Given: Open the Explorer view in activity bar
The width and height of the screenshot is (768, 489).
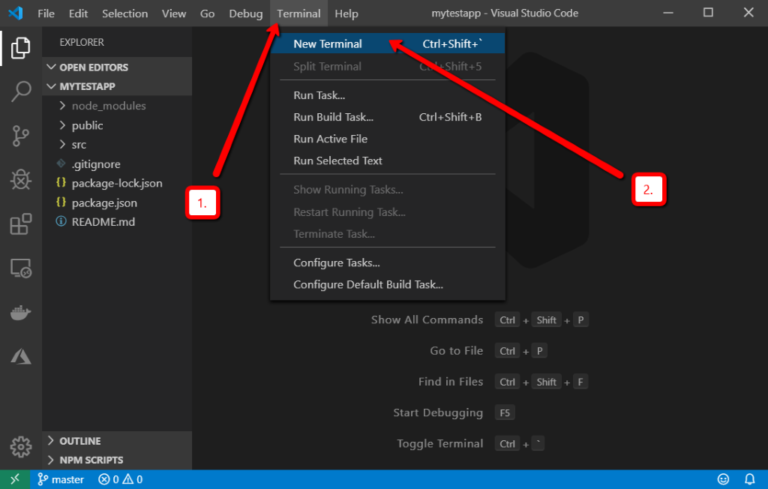Looking at the screenshot, I should pyautogui.click(x=20, y=47).
